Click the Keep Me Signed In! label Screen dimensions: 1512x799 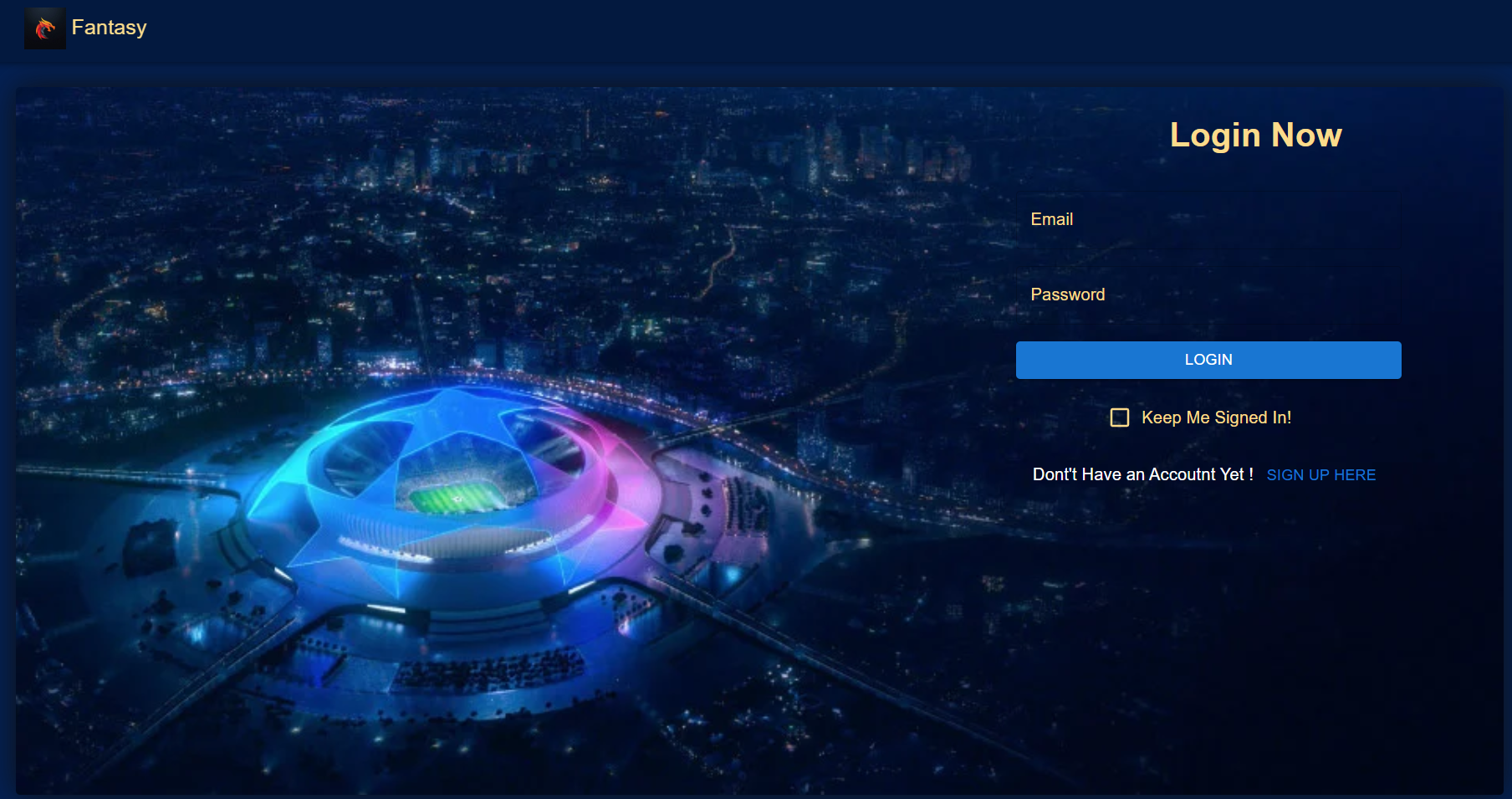pyautogui.click(x=1216, y=417)
